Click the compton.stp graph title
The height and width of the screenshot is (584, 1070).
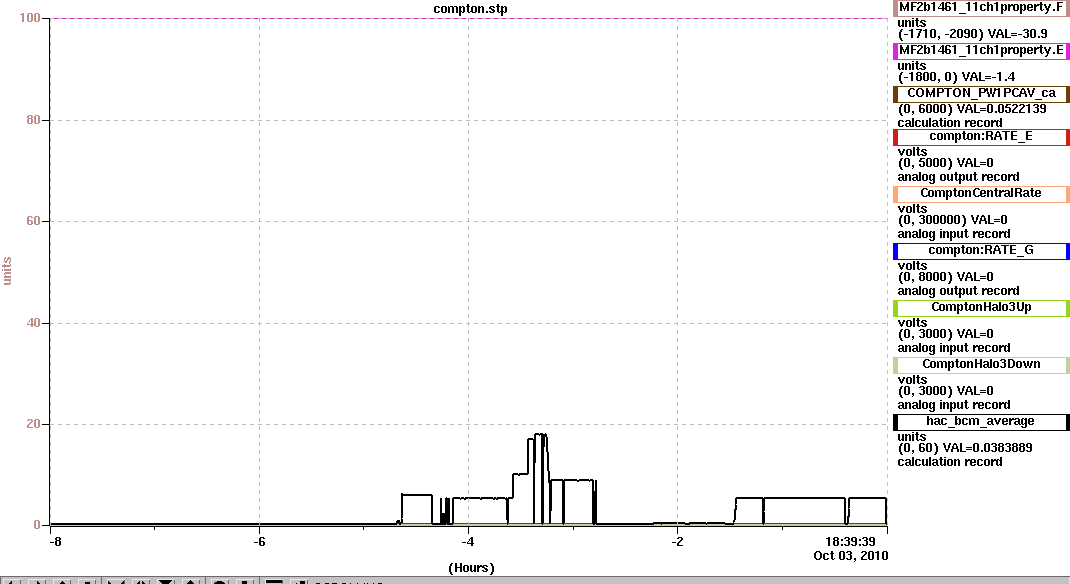point(470,9)
